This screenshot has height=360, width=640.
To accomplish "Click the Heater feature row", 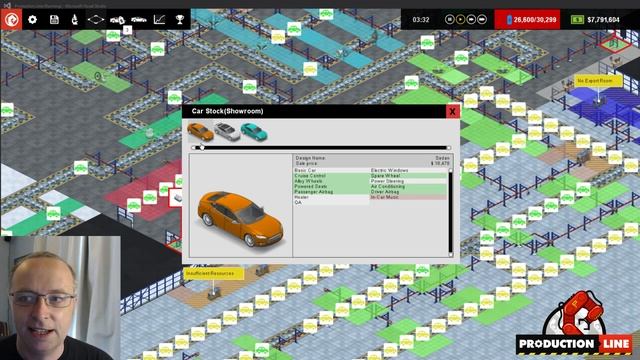I will click(x=331, y=197).
